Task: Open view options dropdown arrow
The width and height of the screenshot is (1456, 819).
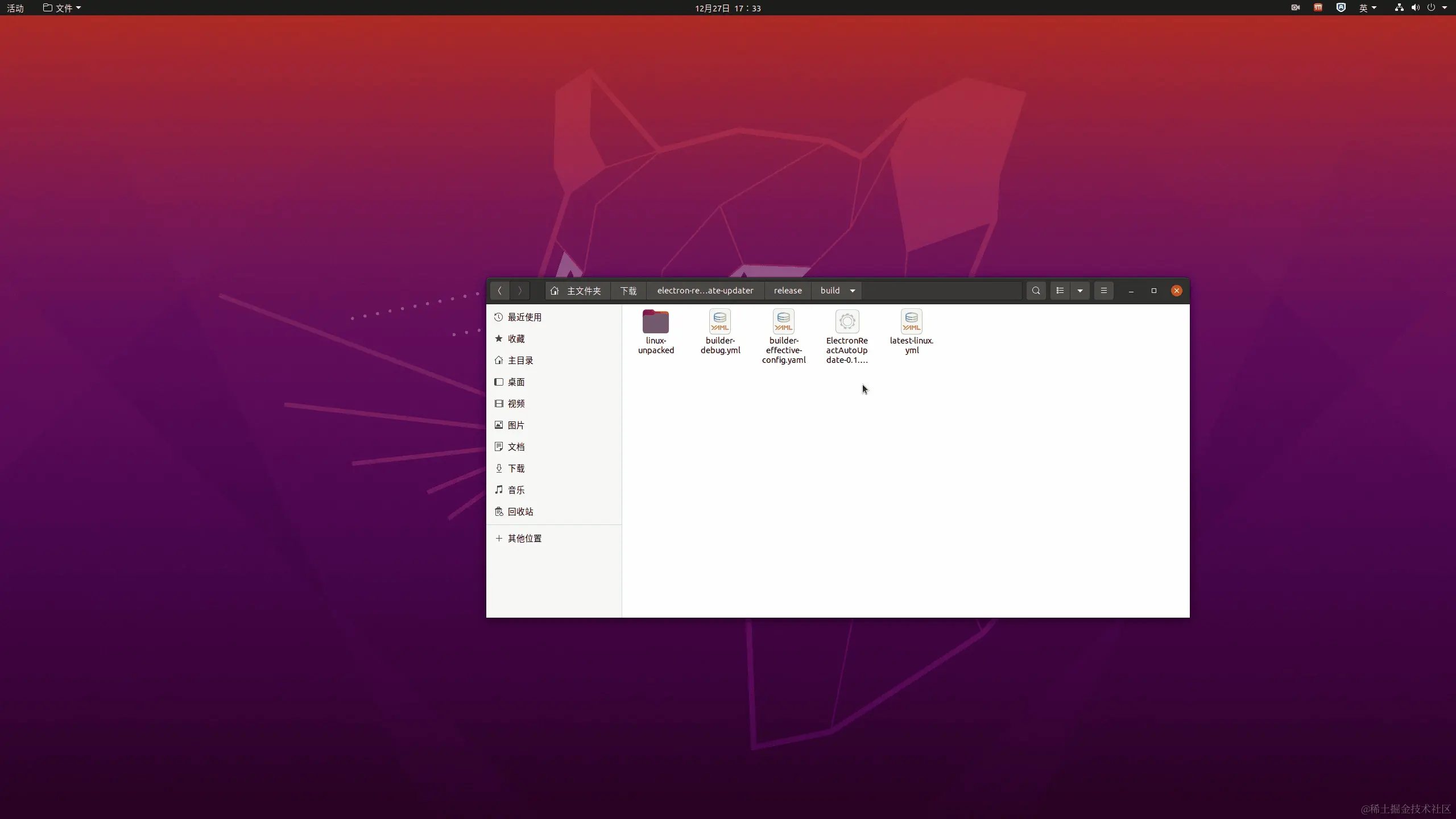Action: click(1080, 291)
